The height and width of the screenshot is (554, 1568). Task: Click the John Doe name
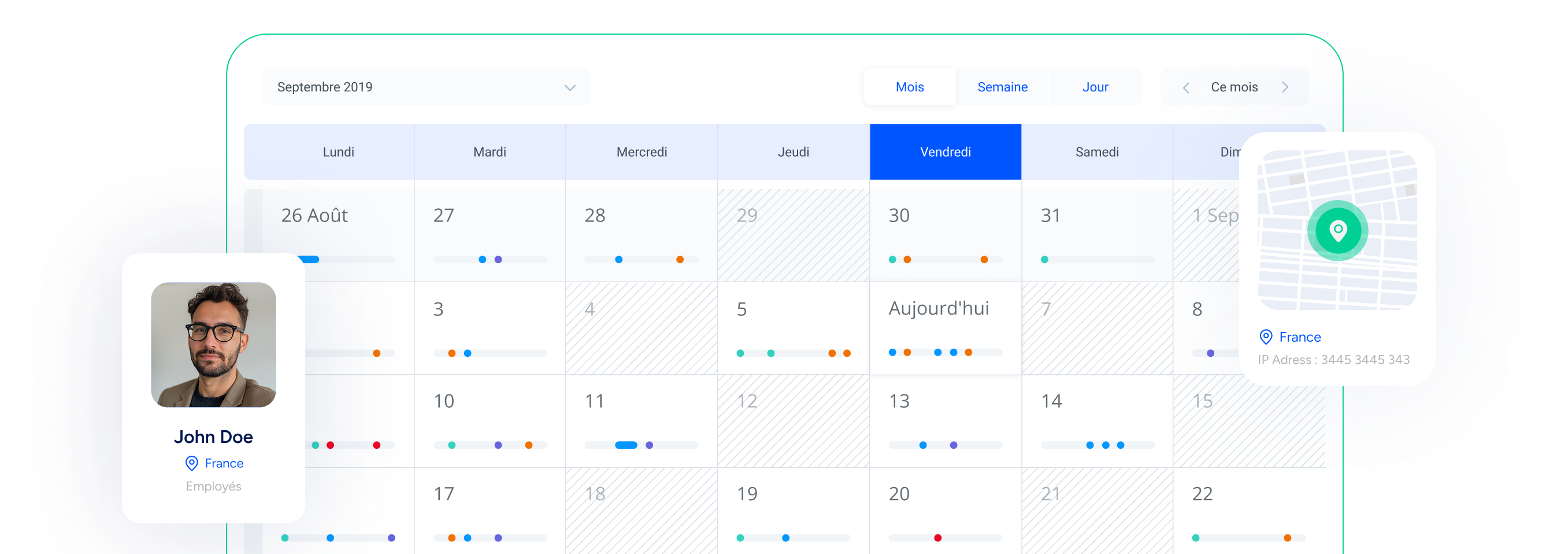pyautogui.click(x=214, y=437)
